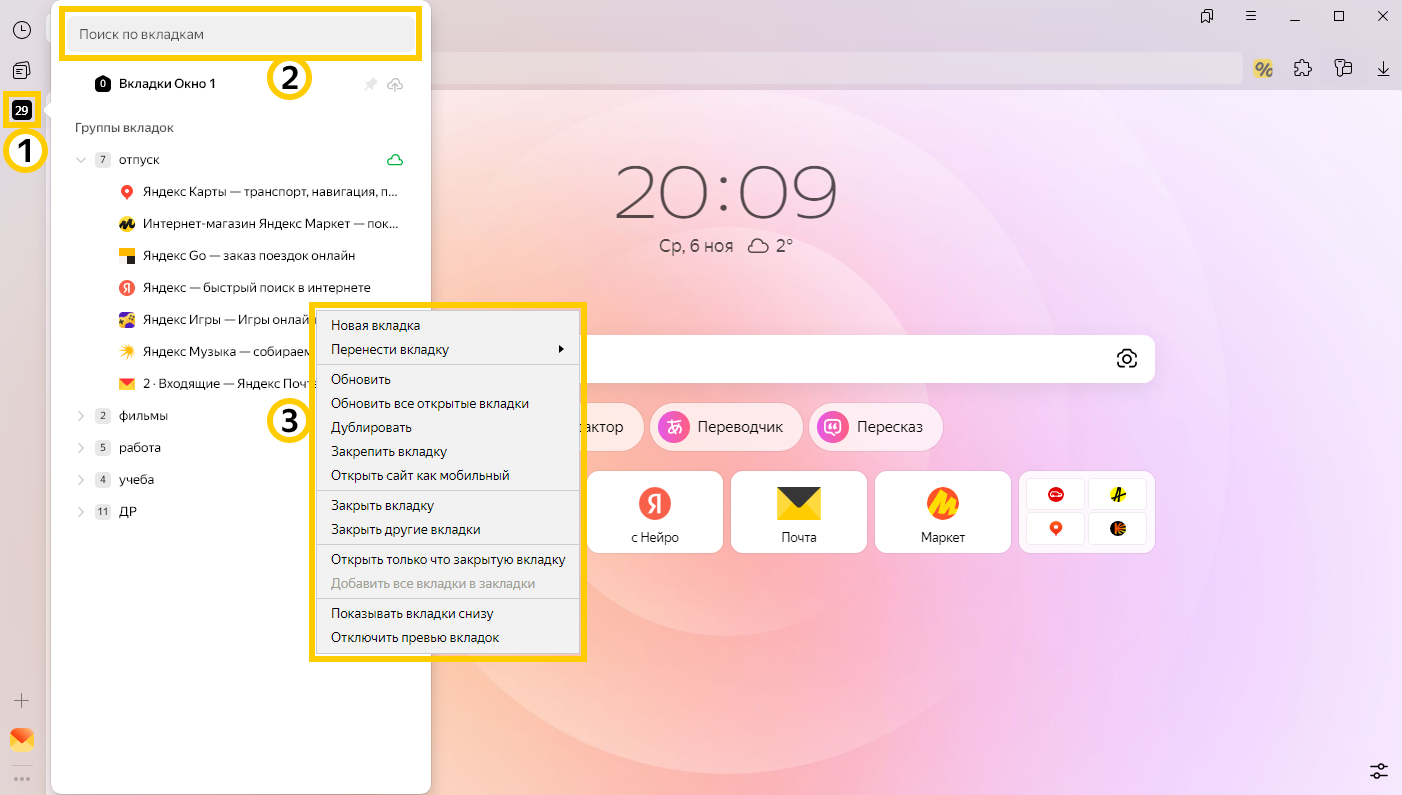Open the Почта tile
This screenshot has height=795, width=1402.
coord(799,512)
